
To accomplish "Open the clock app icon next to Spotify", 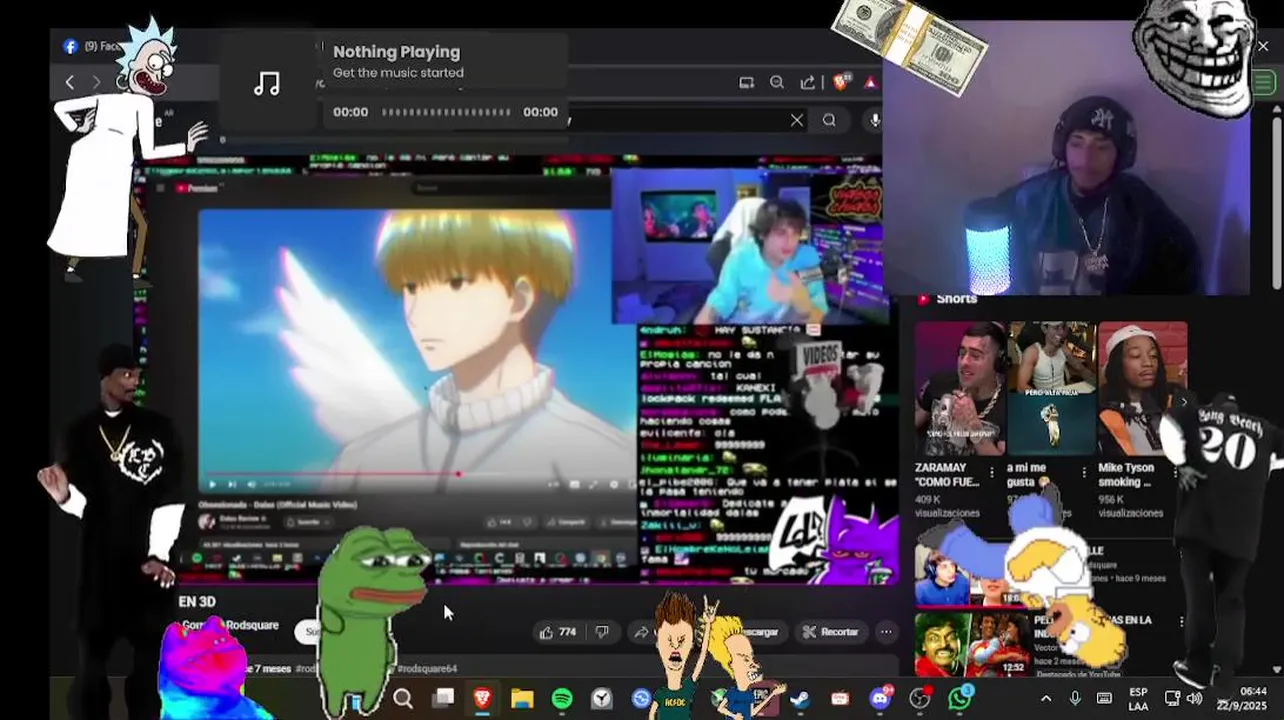I will pyautogui.click(x=602, y=699).
